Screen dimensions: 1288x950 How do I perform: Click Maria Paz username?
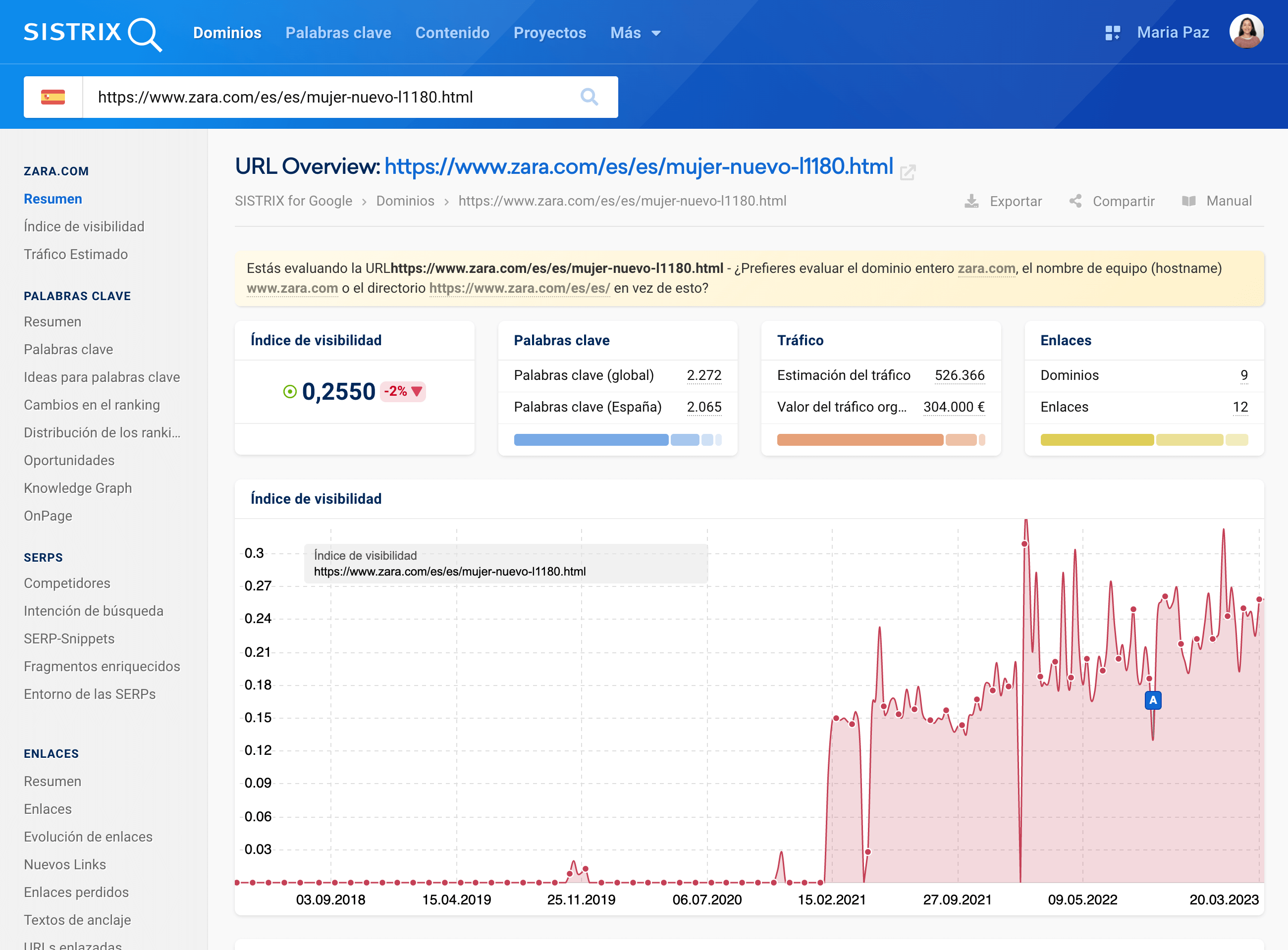(x=1173, y=32)
